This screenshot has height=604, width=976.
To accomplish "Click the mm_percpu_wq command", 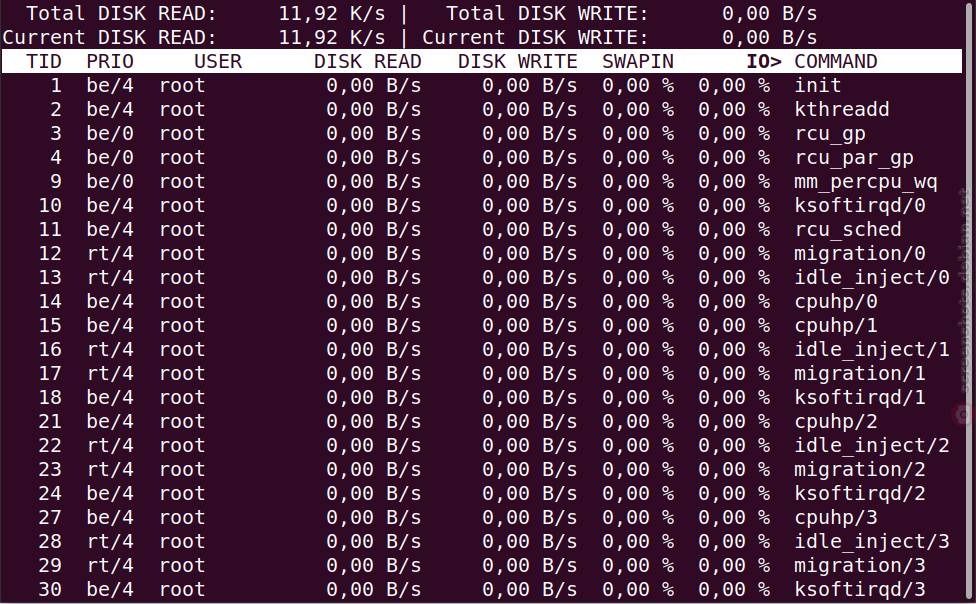I will click(x=866, y=182).
